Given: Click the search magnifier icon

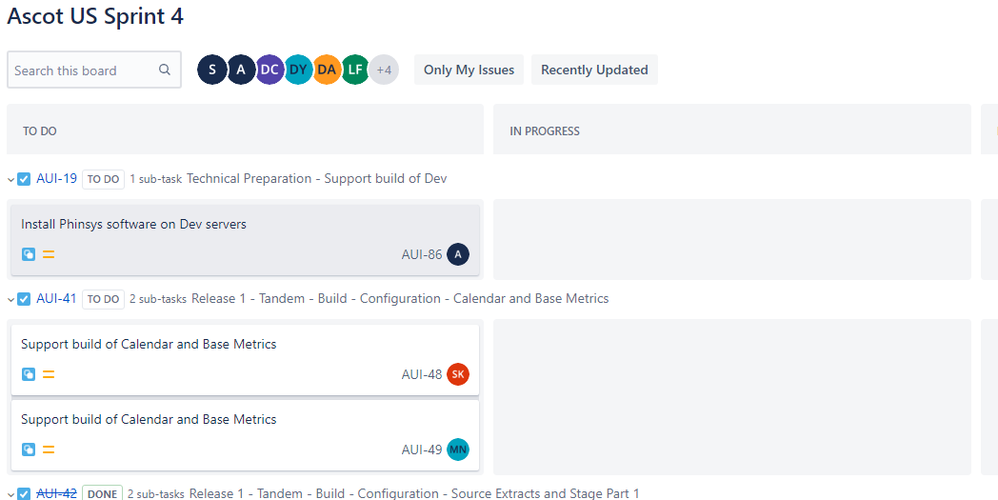Looking at the screenshot, I should tap(165, 70).
